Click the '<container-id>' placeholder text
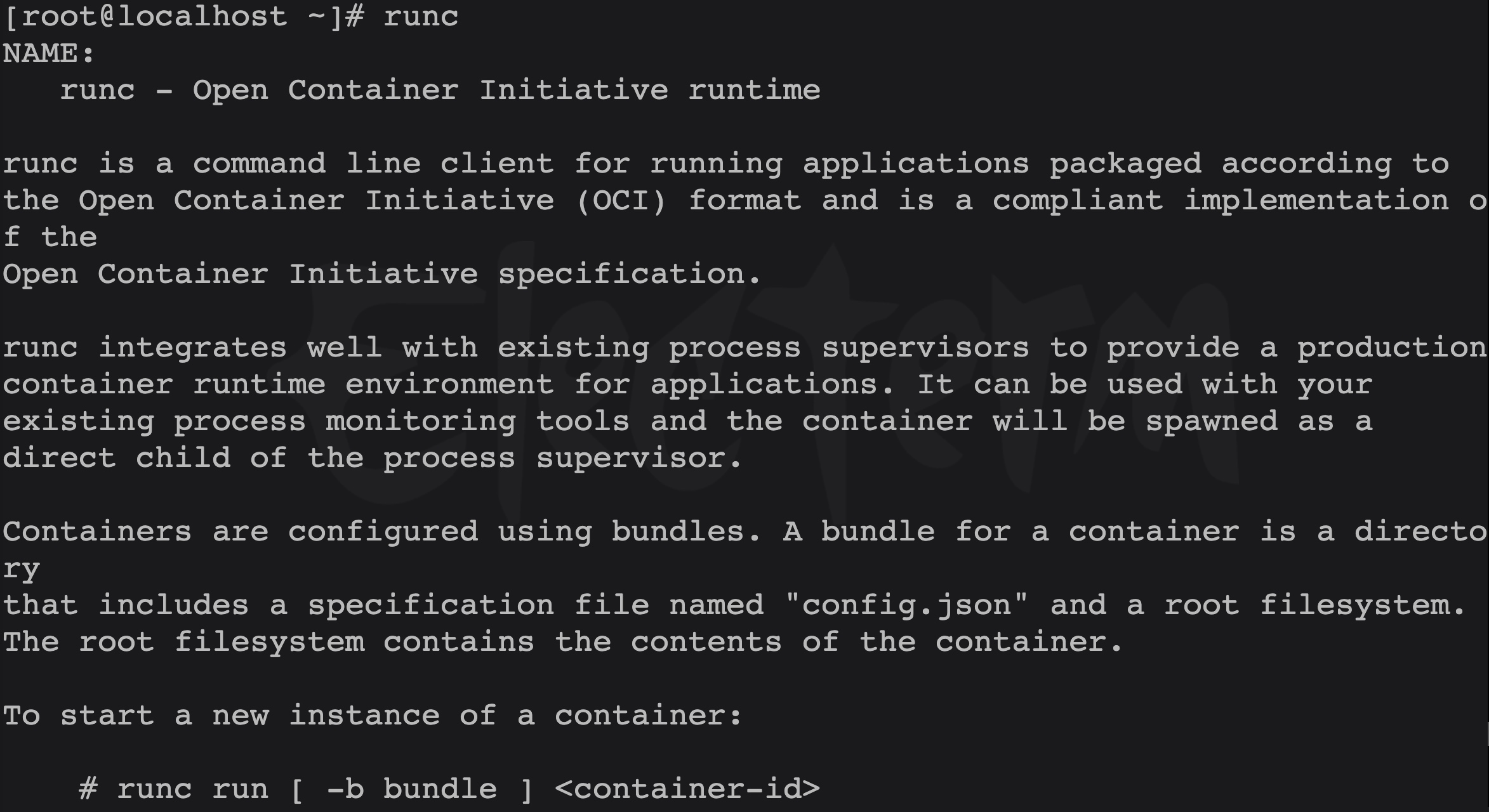Viewport: 1489px width, 812px height. point(687,789)
